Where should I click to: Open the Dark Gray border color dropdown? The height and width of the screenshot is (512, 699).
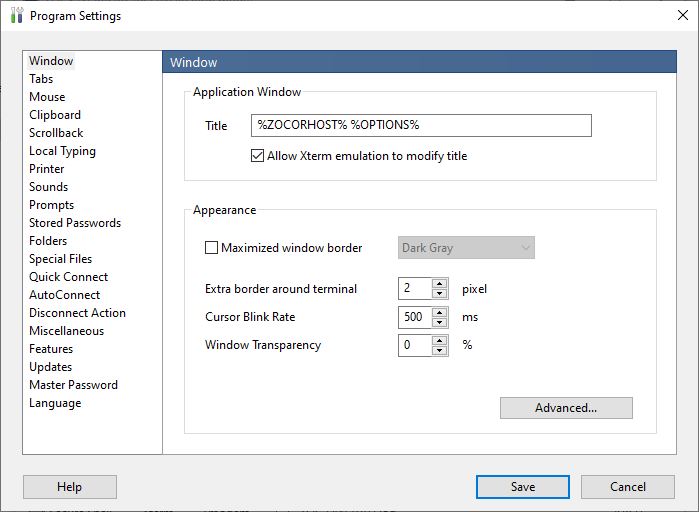tap(466, 247)
